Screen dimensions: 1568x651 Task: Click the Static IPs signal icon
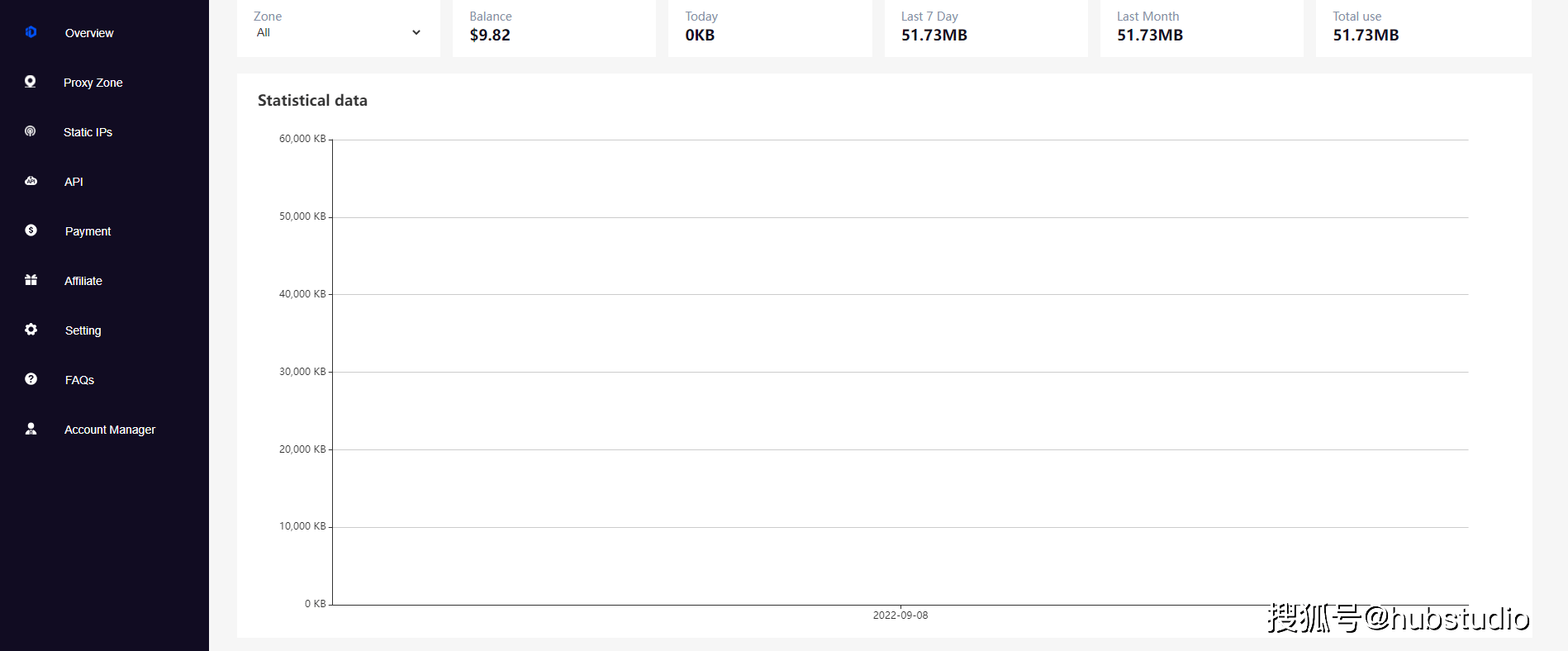tap(31, 131)
